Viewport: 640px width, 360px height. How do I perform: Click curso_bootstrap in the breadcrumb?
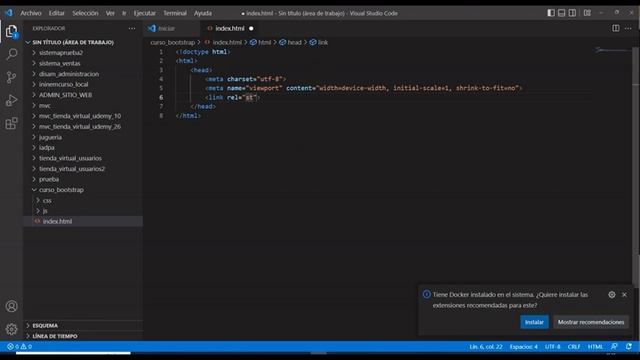173,42
